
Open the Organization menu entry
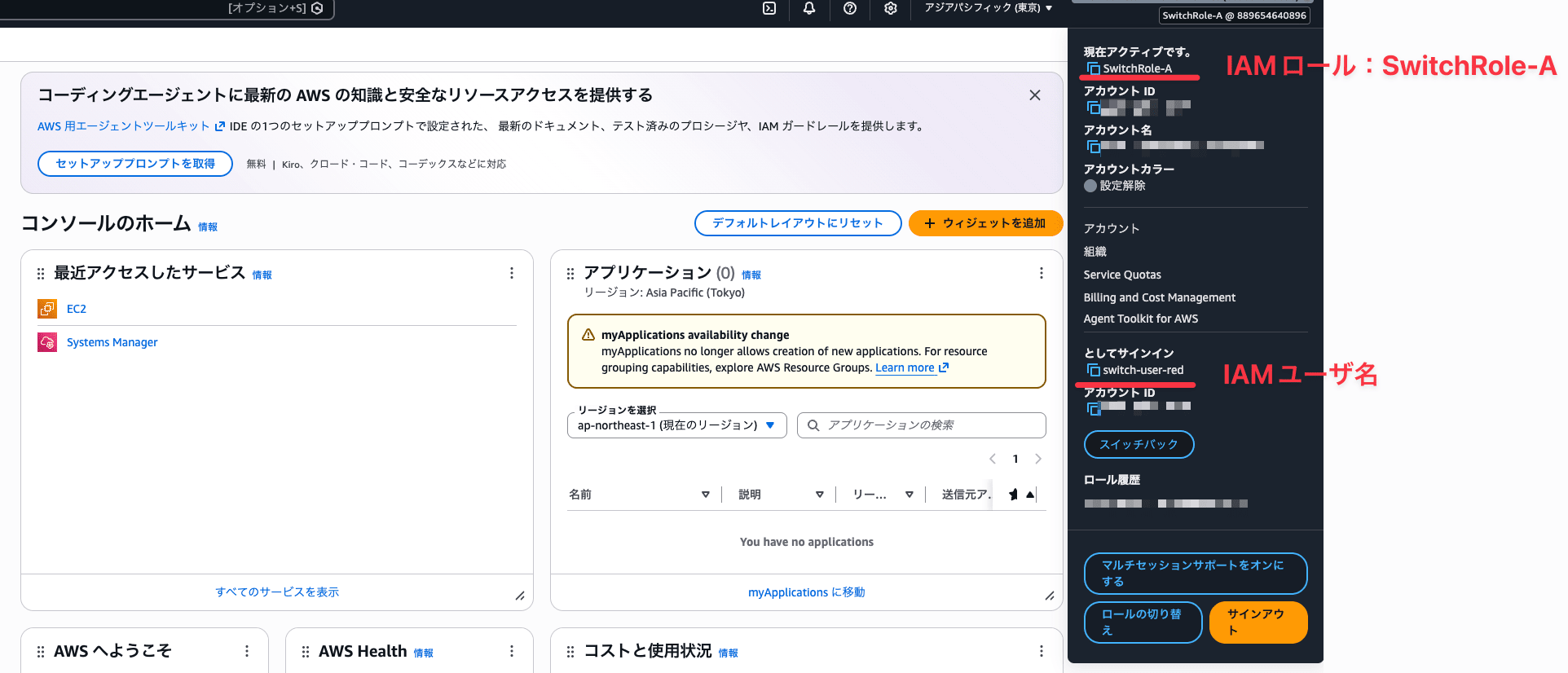(x=1095, y=252)
